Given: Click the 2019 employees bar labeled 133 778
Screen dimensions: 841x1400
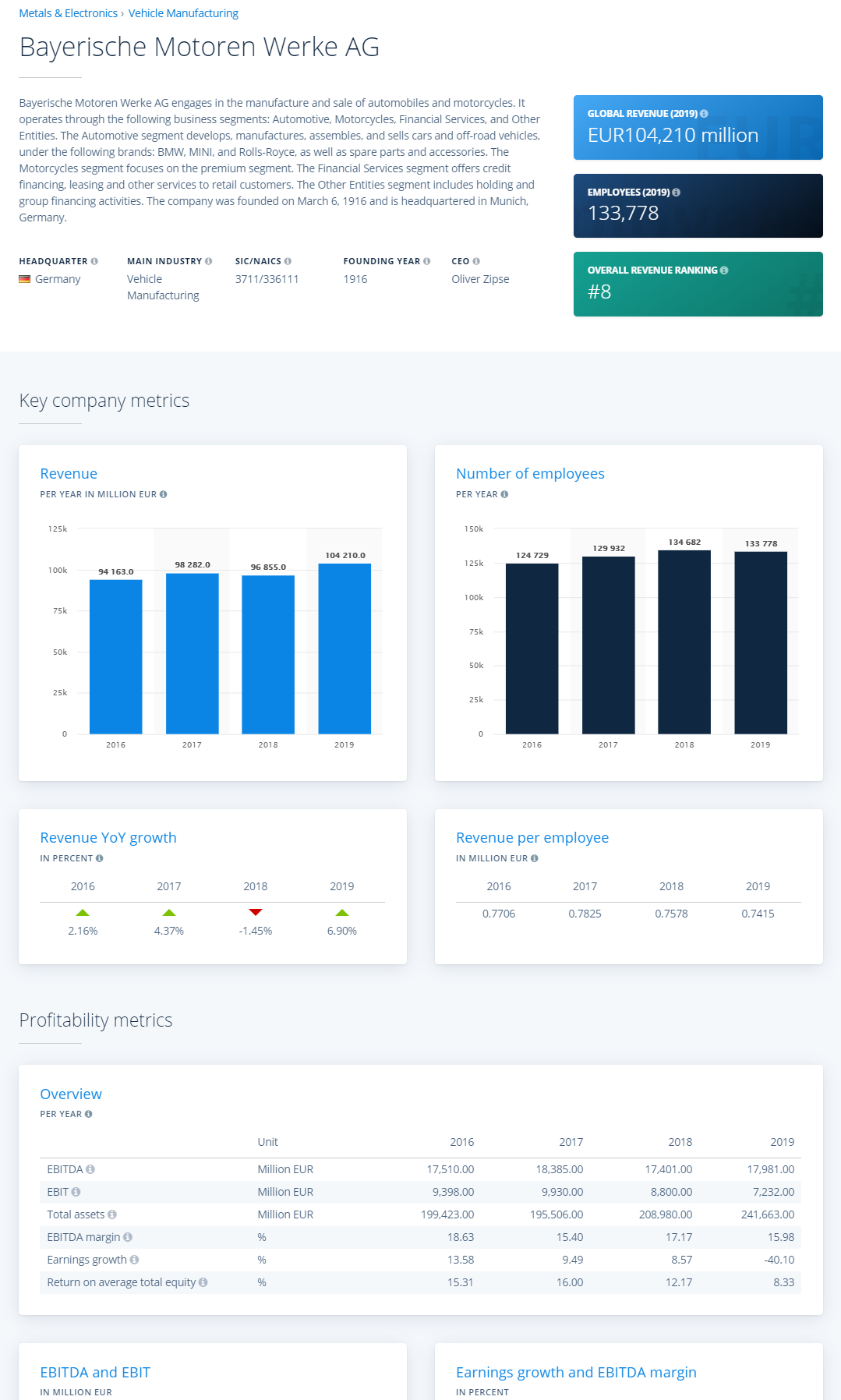Looking at the screenshot, I should click(x=761, y=642).
